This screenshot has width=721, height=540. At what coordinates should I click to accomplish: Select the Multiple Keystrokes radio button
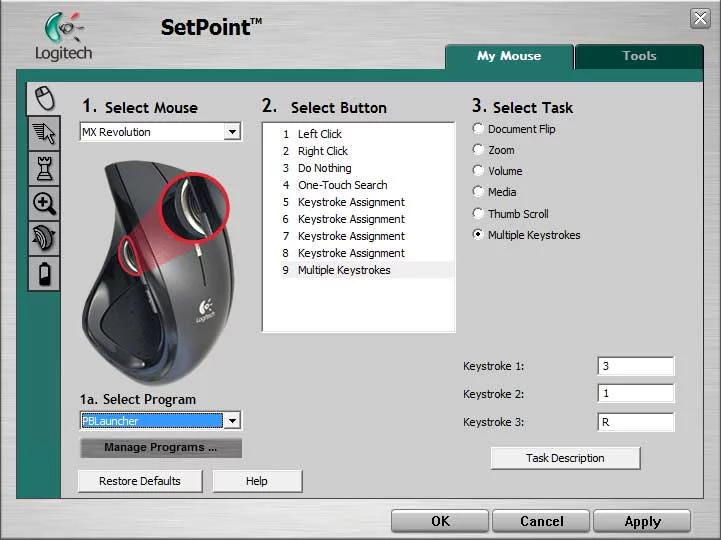click(478, 235)
